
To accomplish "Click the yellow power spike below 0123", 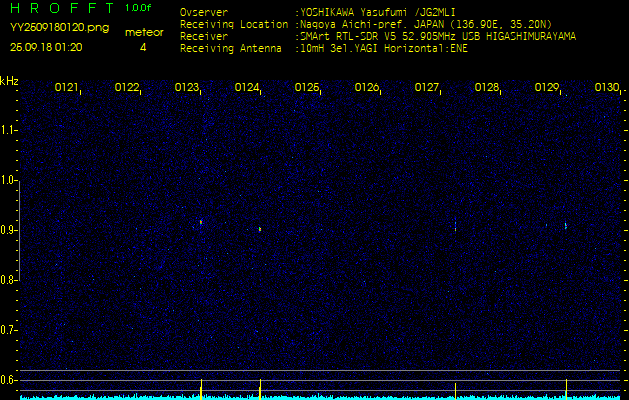I will 201,389.
